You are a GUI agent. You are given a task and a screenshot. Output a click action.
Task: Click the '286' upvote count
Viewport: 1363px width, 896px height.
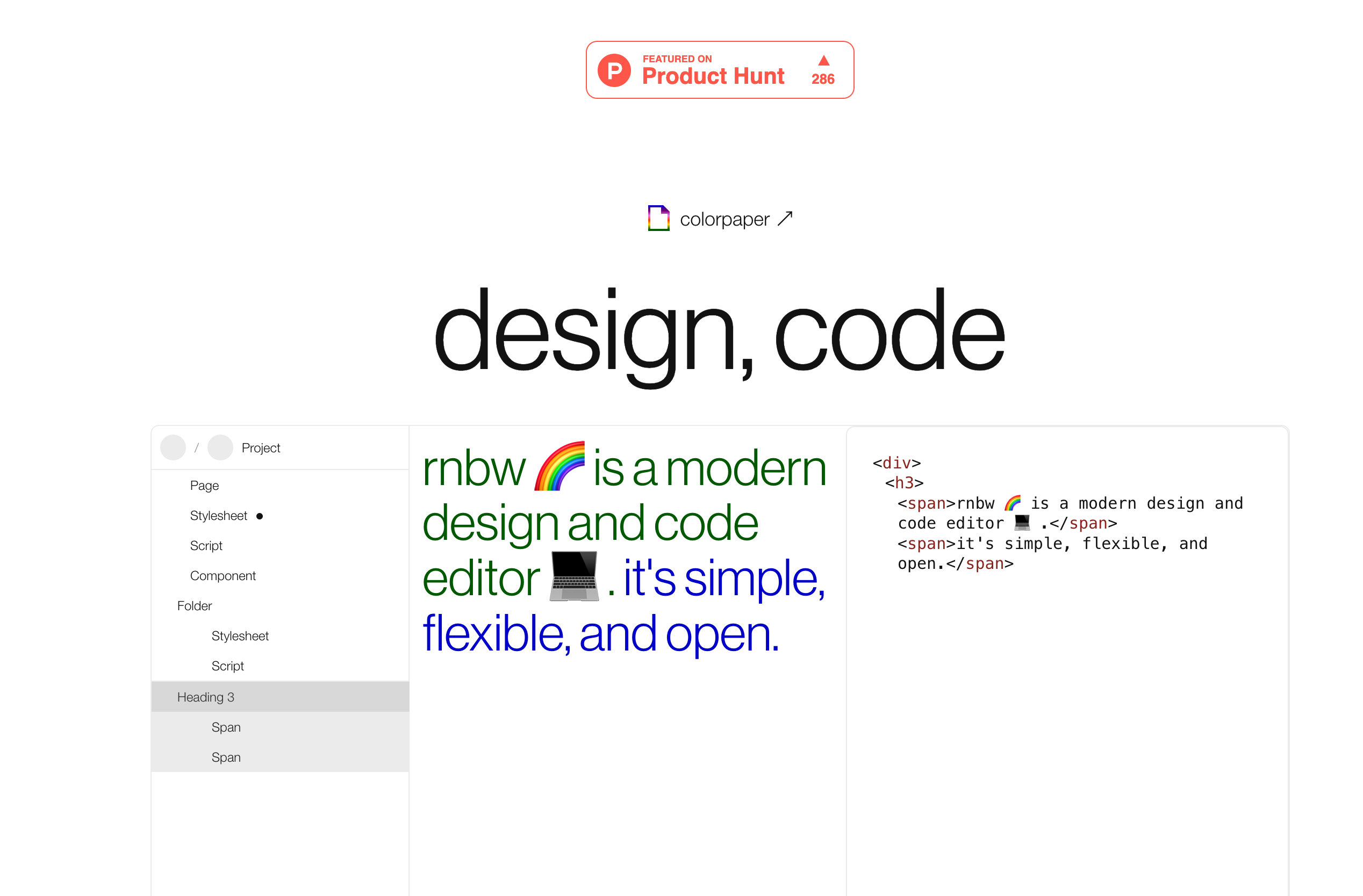click(x=823, y=79)
